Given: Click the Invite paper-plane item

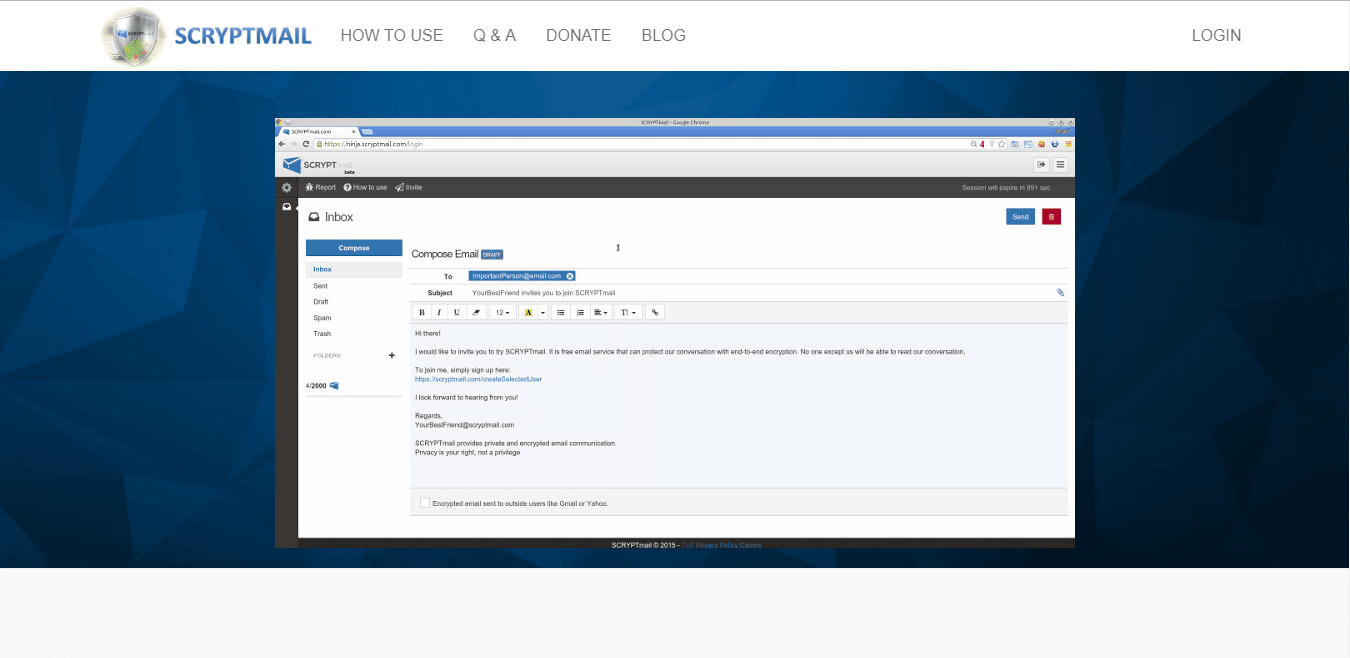Looking at the screenshot, I should point(408,187).
